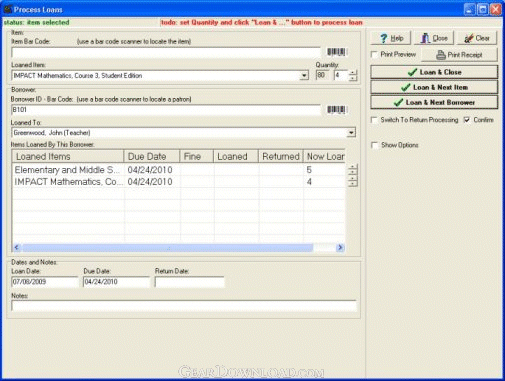Clear the form with the Clear button
The image size is (505, 381).
tap(477, 38)
